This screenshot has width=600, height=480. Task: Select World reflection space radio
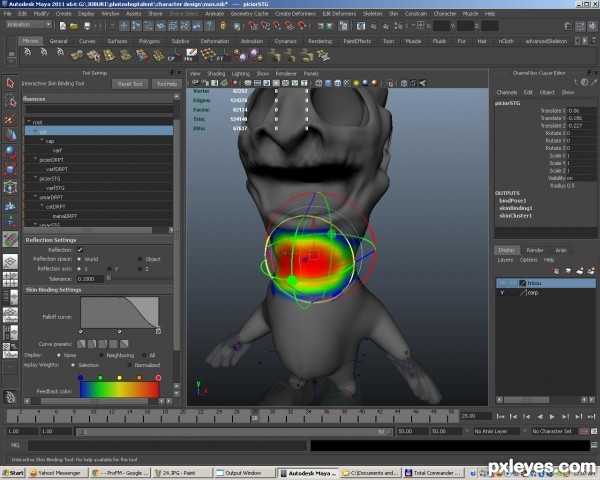click(x=79, y=259)
